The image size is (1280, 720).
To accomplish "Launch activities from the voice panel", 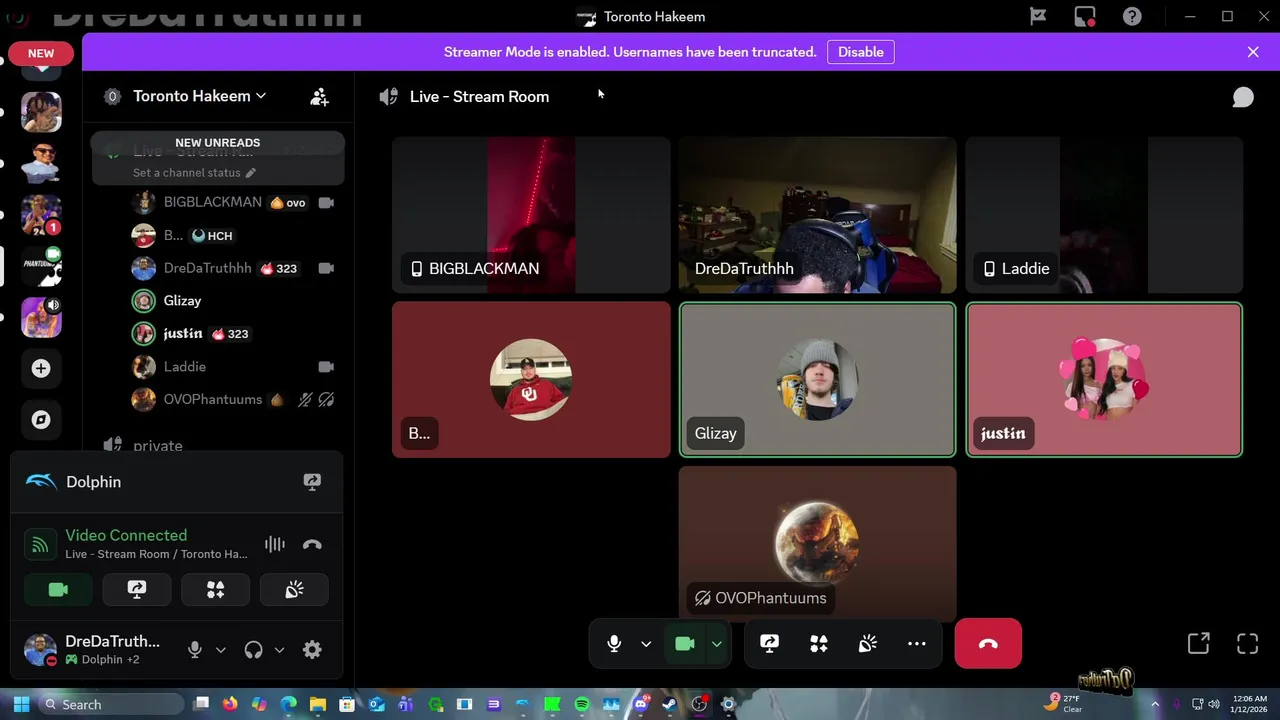I will click(215, 590).
